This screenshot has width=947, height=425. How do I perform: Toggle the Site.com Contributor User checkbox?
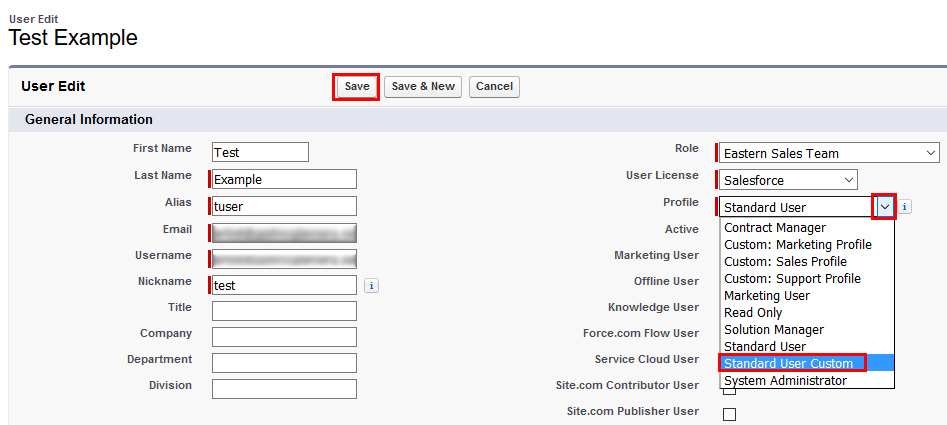pos(729,390)
